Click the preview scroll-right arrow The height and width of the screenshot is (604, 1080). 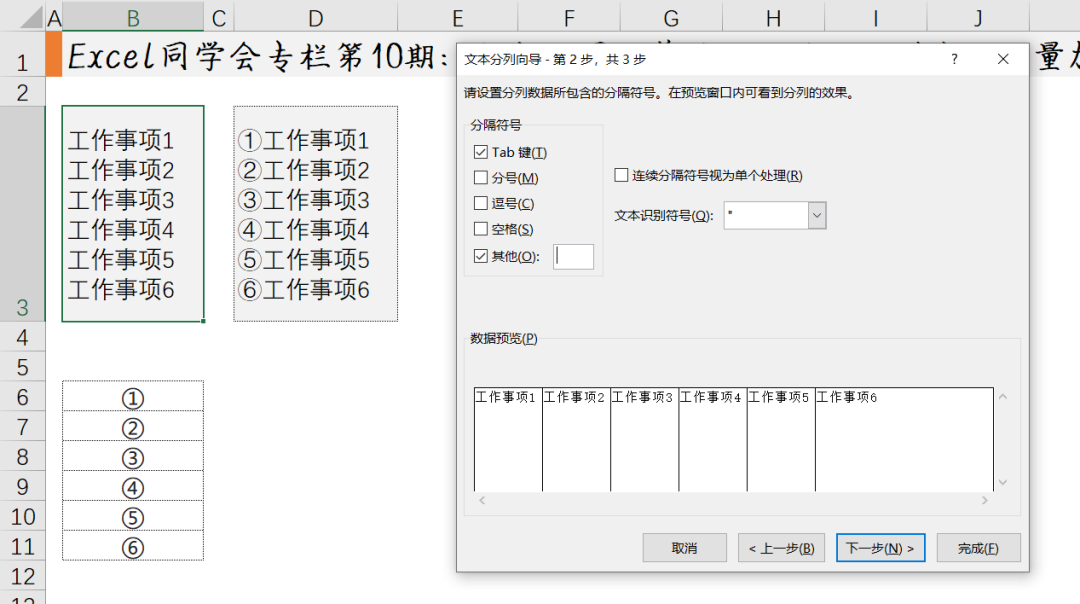click(984, 500)
